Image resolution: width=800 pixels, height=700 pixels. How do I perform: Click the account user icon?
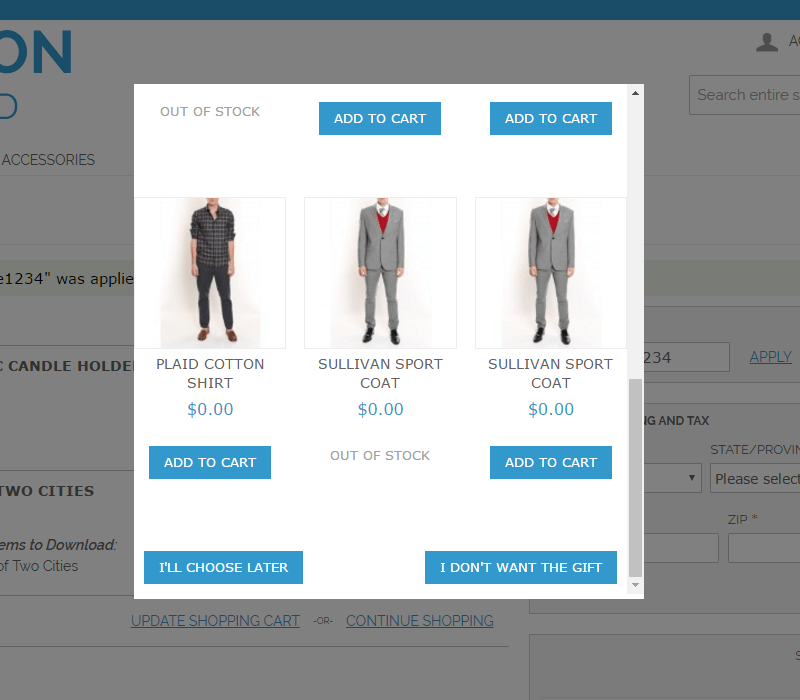767,42
